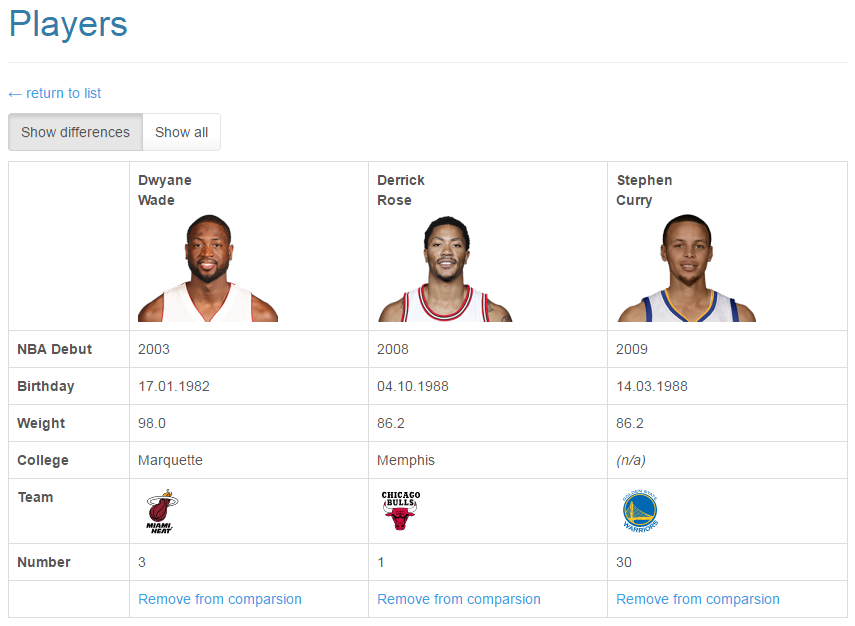The image size is (855, 626).
Task: Remove Stephen Curry from comparison
Action: pos(697,598)
